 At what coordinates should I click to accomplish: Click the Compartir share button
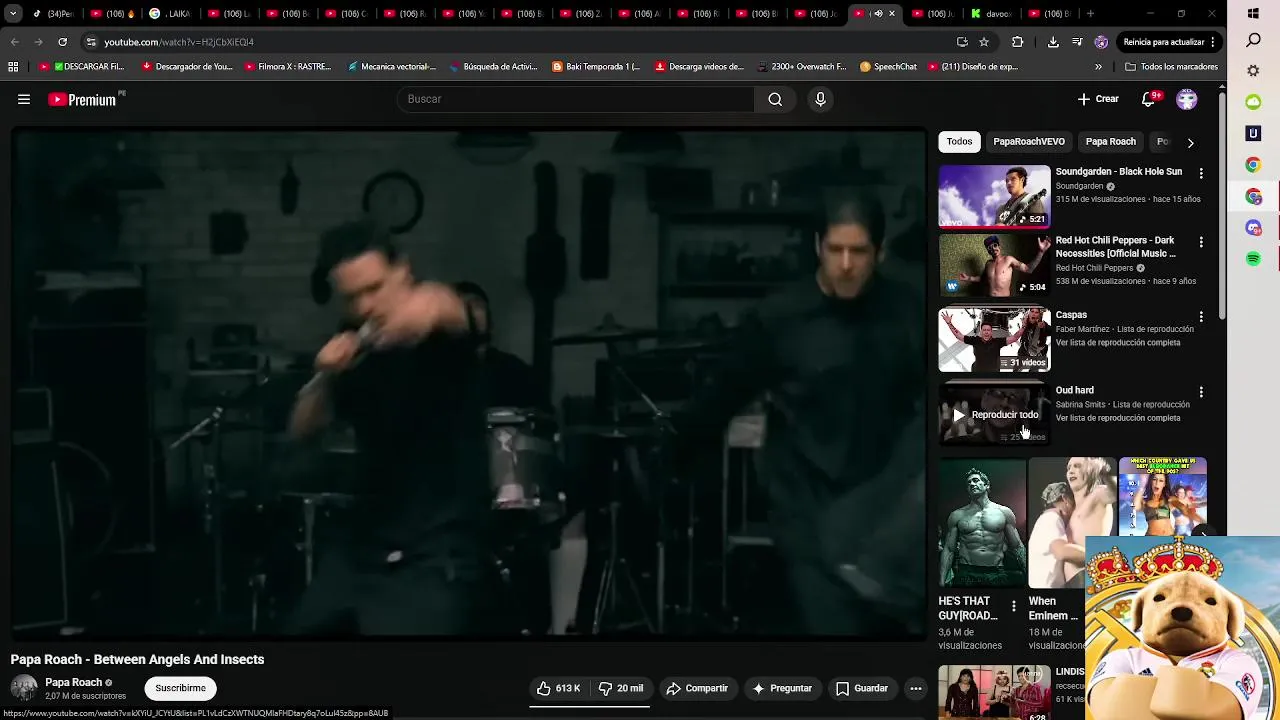pos(697,688)
